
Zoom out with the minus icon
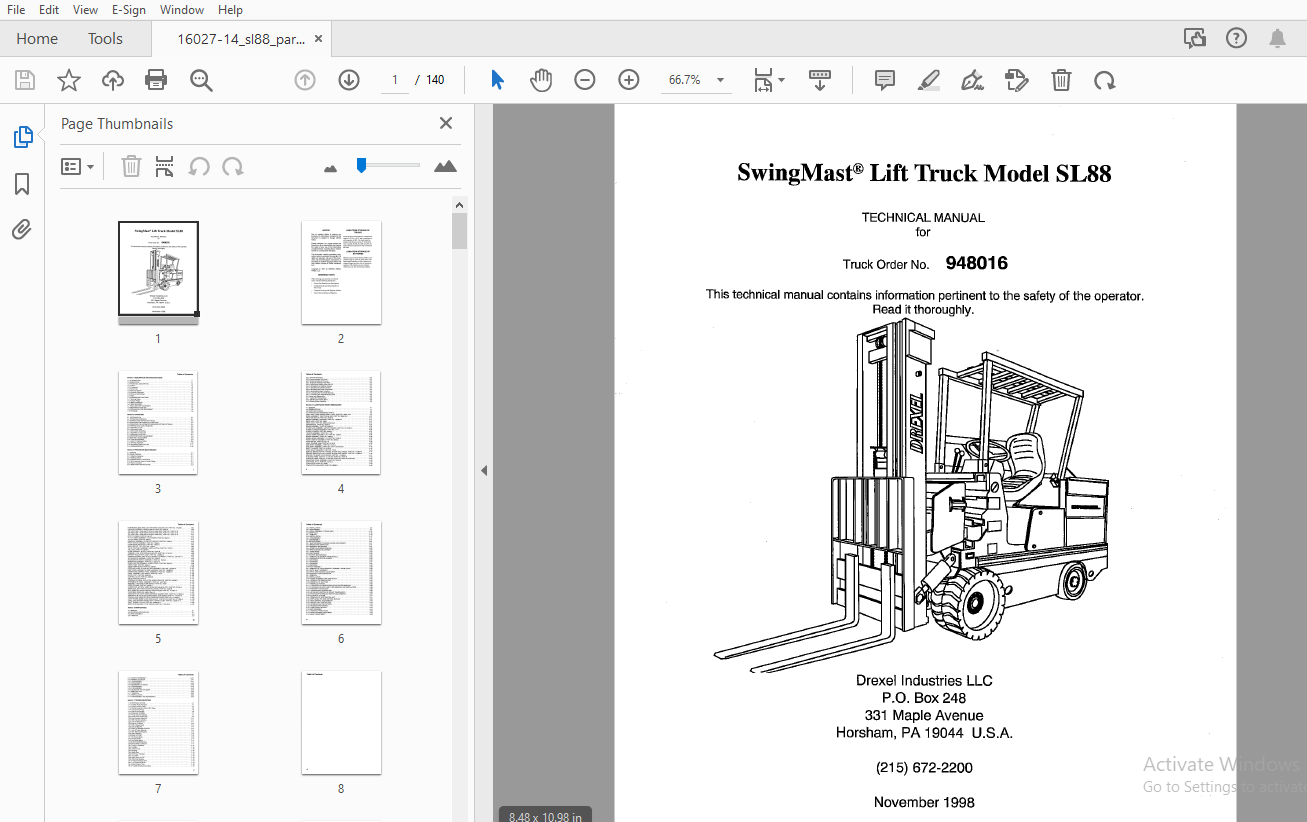click(x=585, y=80)
